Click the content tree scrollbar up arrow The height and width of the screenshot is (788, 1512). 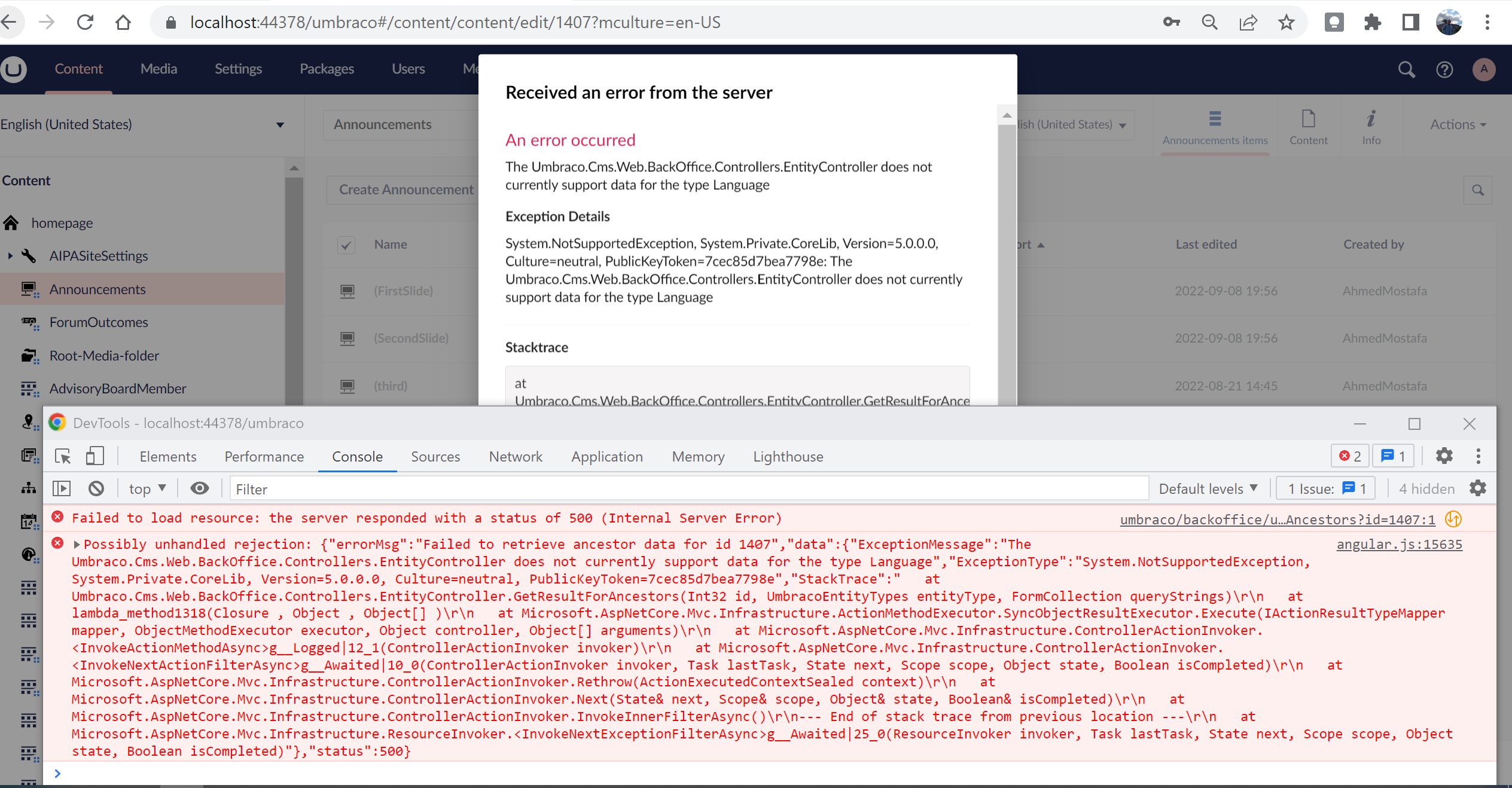click(x=294, y=168)
